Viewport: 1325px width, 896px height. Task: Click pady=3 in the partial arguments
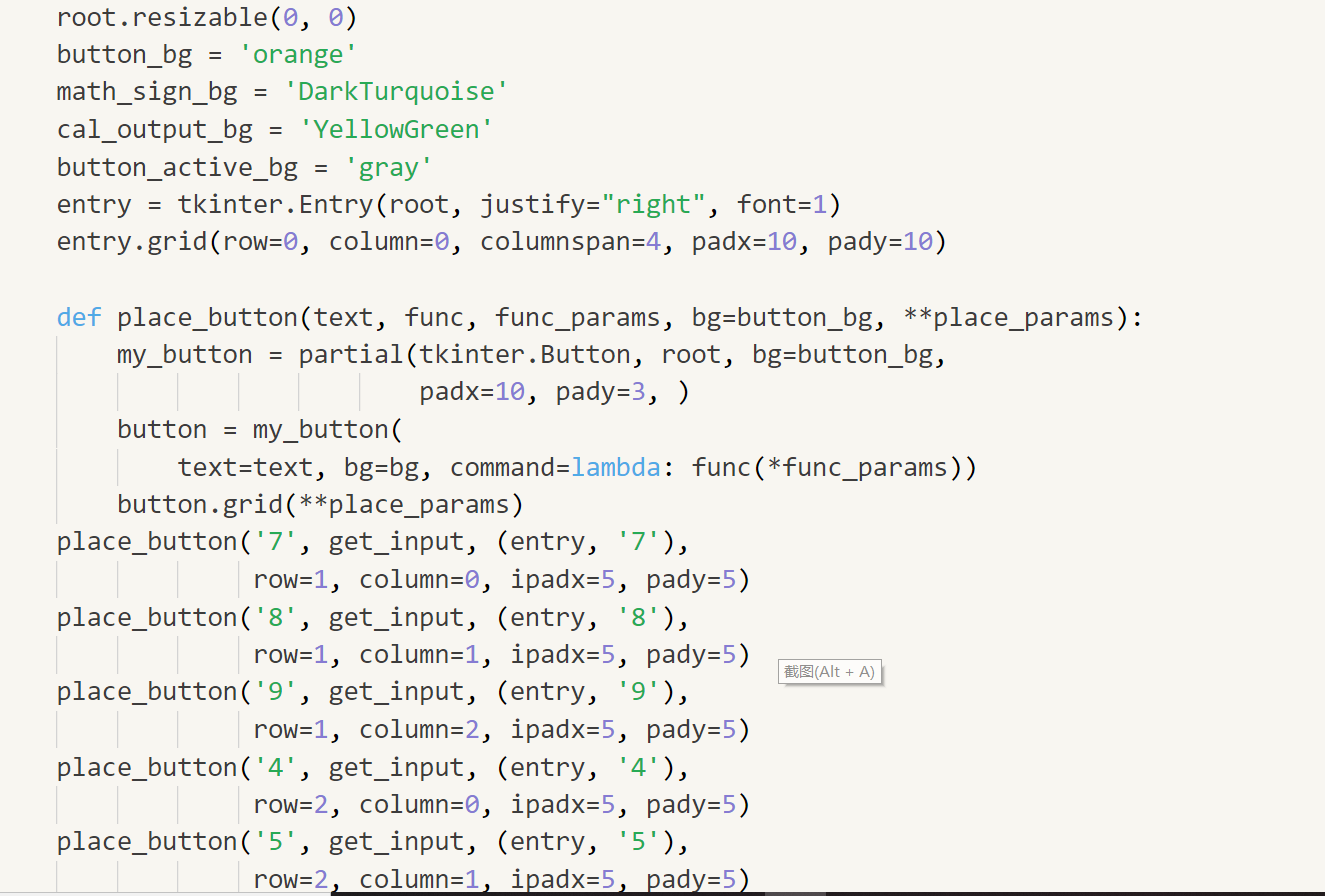point(600,393)
